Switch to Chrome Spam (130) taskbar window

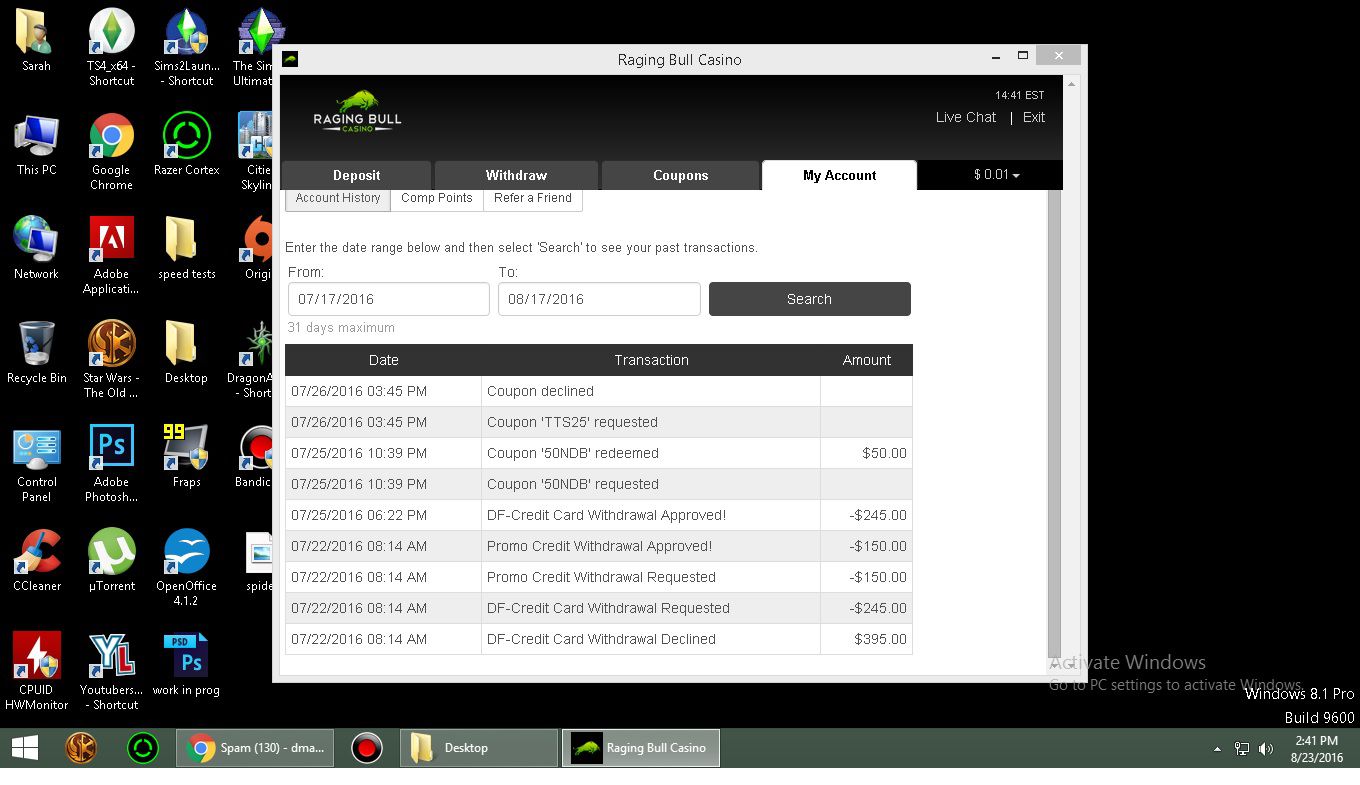pos(255,748)
